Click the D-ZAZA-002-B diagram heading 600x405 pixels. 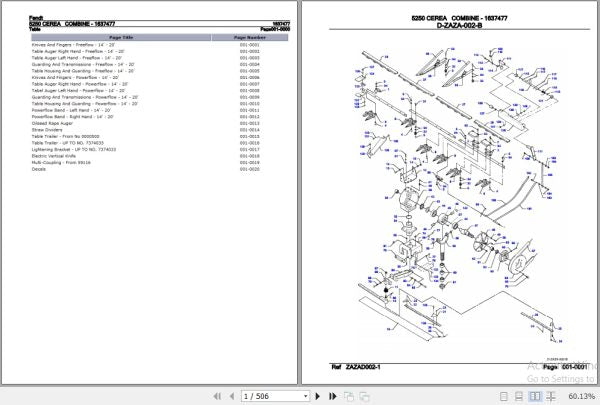[459, 26]
